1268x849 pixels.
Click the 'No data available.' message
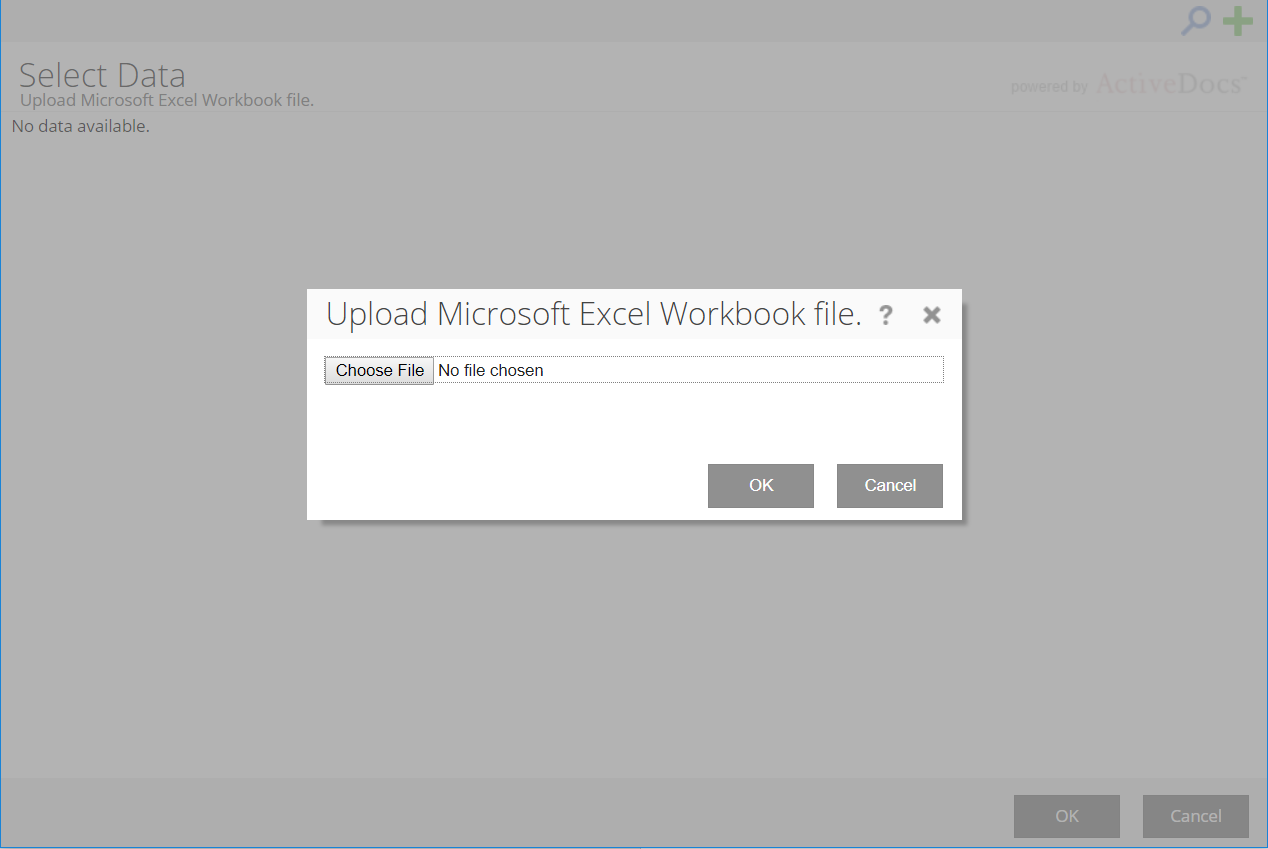click(81, 126)
